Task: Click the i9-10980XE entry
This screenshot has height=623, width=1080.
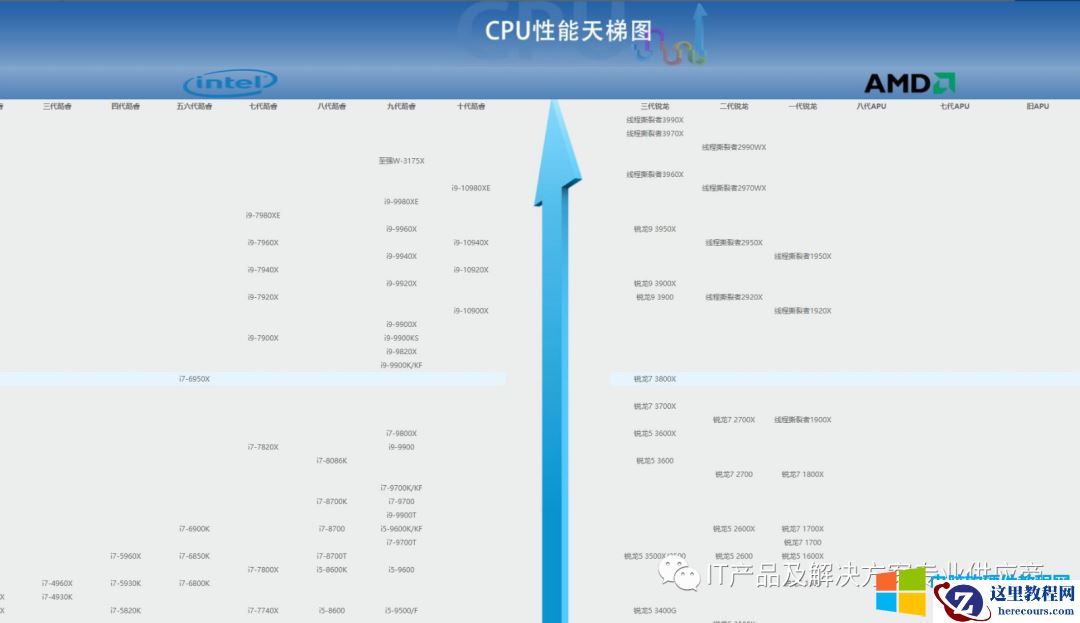Action: pyautogui.click(x=471, y=188)
